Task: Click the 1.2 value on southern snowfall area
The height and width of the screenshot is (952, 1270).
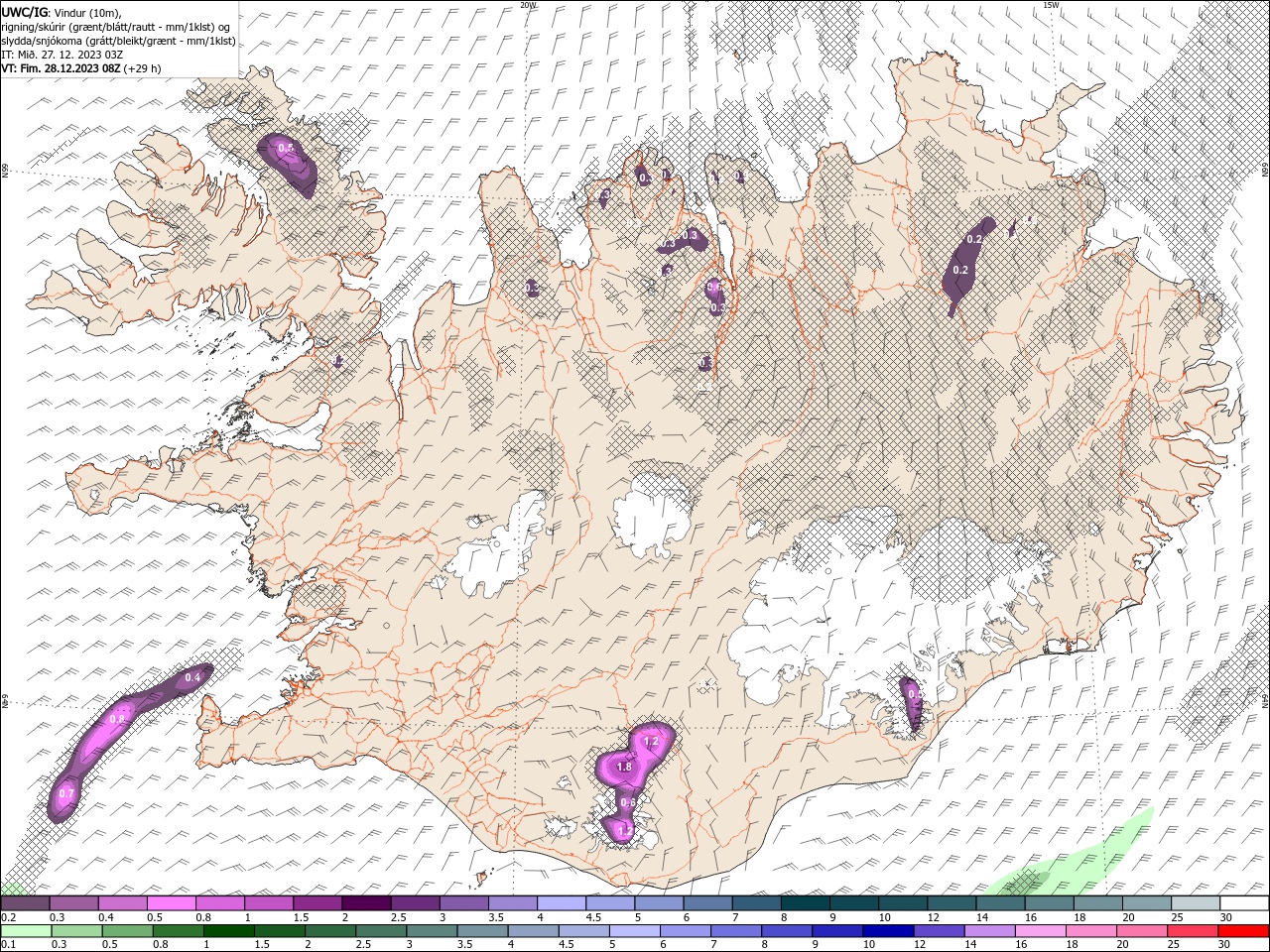Action: (x=651, y=741)
